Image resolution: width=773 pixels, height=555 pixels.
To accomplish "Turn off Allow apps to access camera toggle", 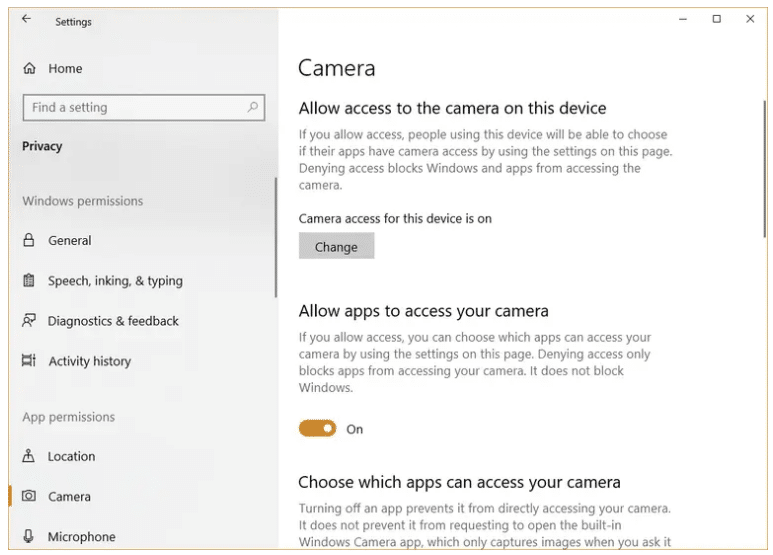I will click(x=317, y=428).
